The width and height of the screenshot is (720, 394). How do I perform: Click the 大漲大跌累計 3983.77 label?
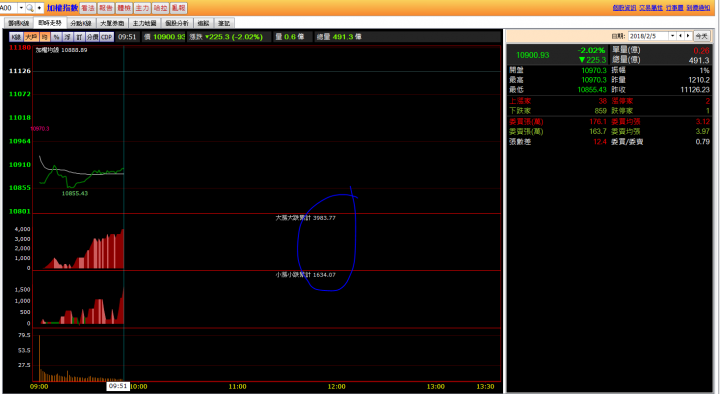(305, 218)
